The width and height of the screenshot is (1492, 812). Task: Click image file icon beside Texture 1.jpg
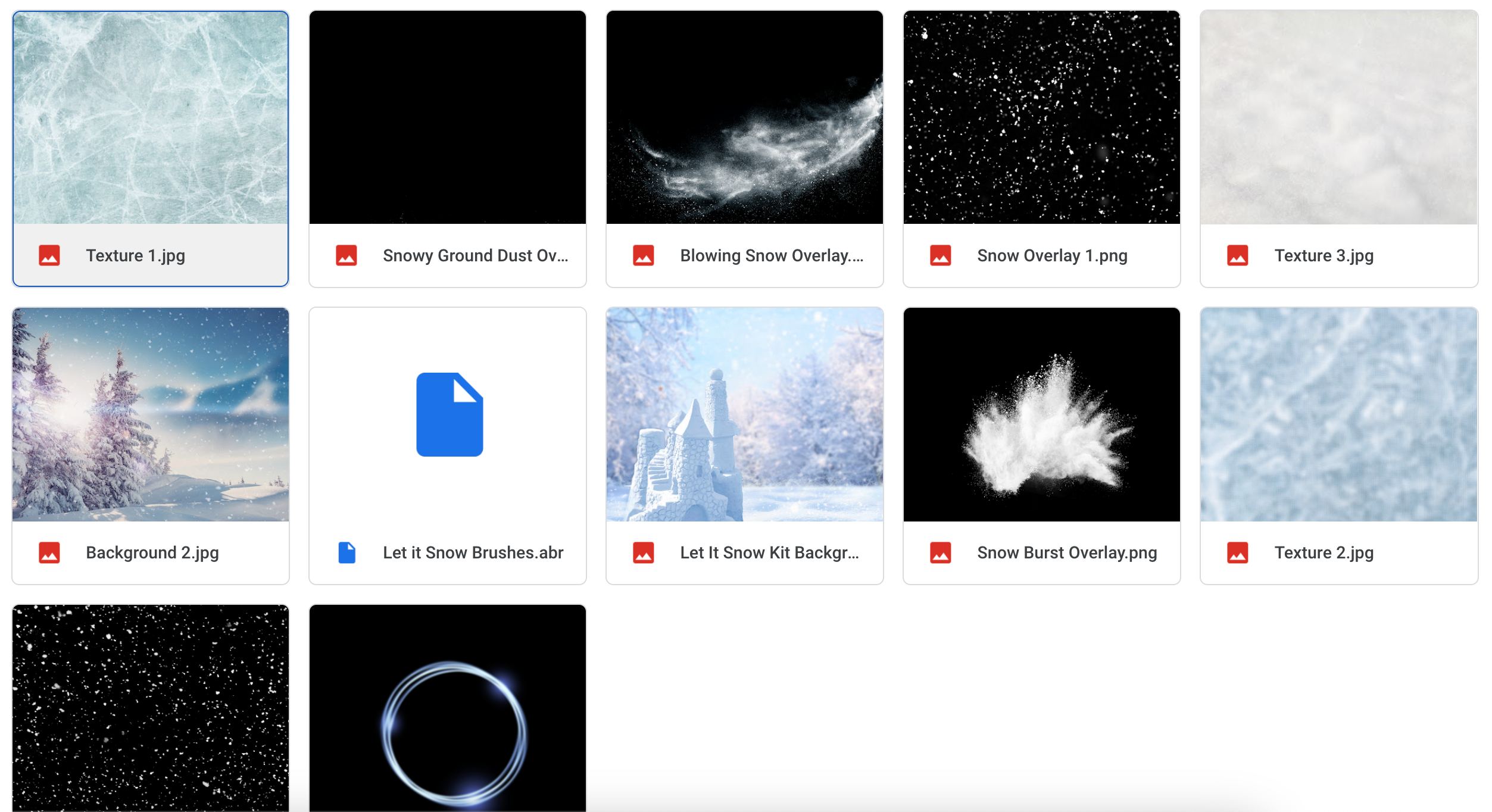[49, 255]
